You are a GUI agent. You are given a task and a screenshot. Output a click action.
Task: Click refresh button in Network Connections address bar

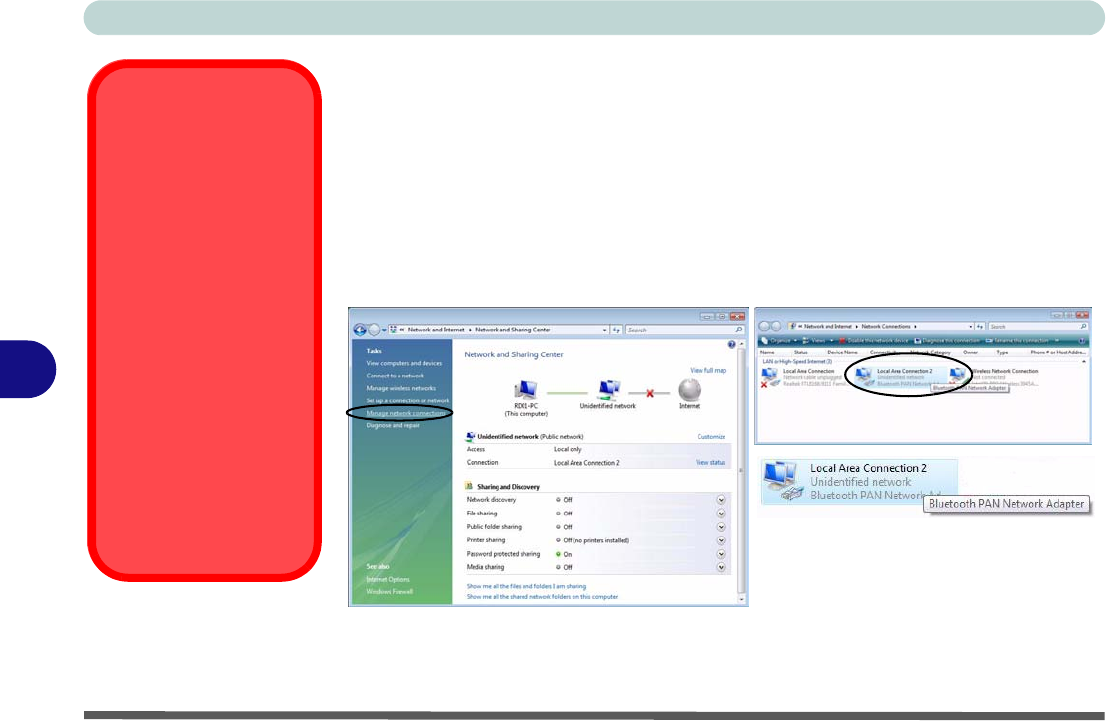[980, 327]
